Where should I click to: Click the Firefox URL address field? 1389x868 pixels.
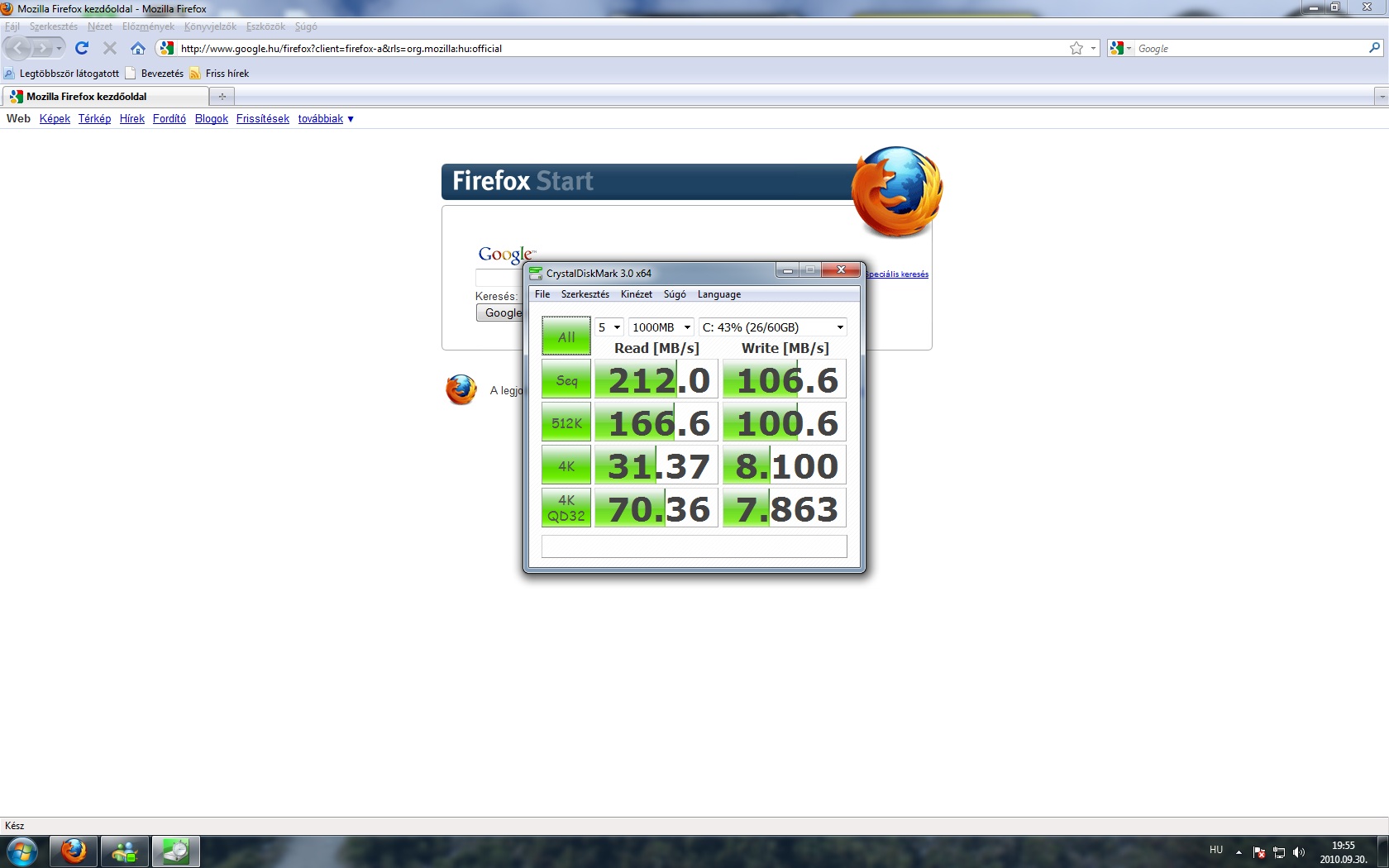pos(620,49)
